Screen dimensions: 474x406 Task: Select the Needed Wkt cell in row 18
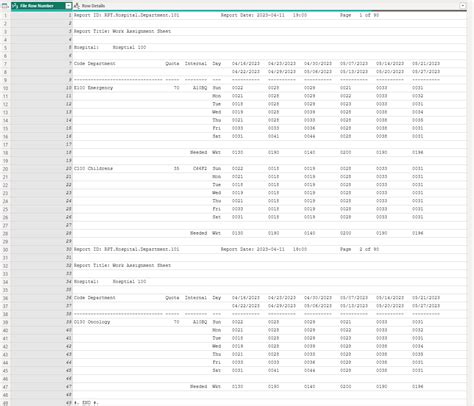270,152
